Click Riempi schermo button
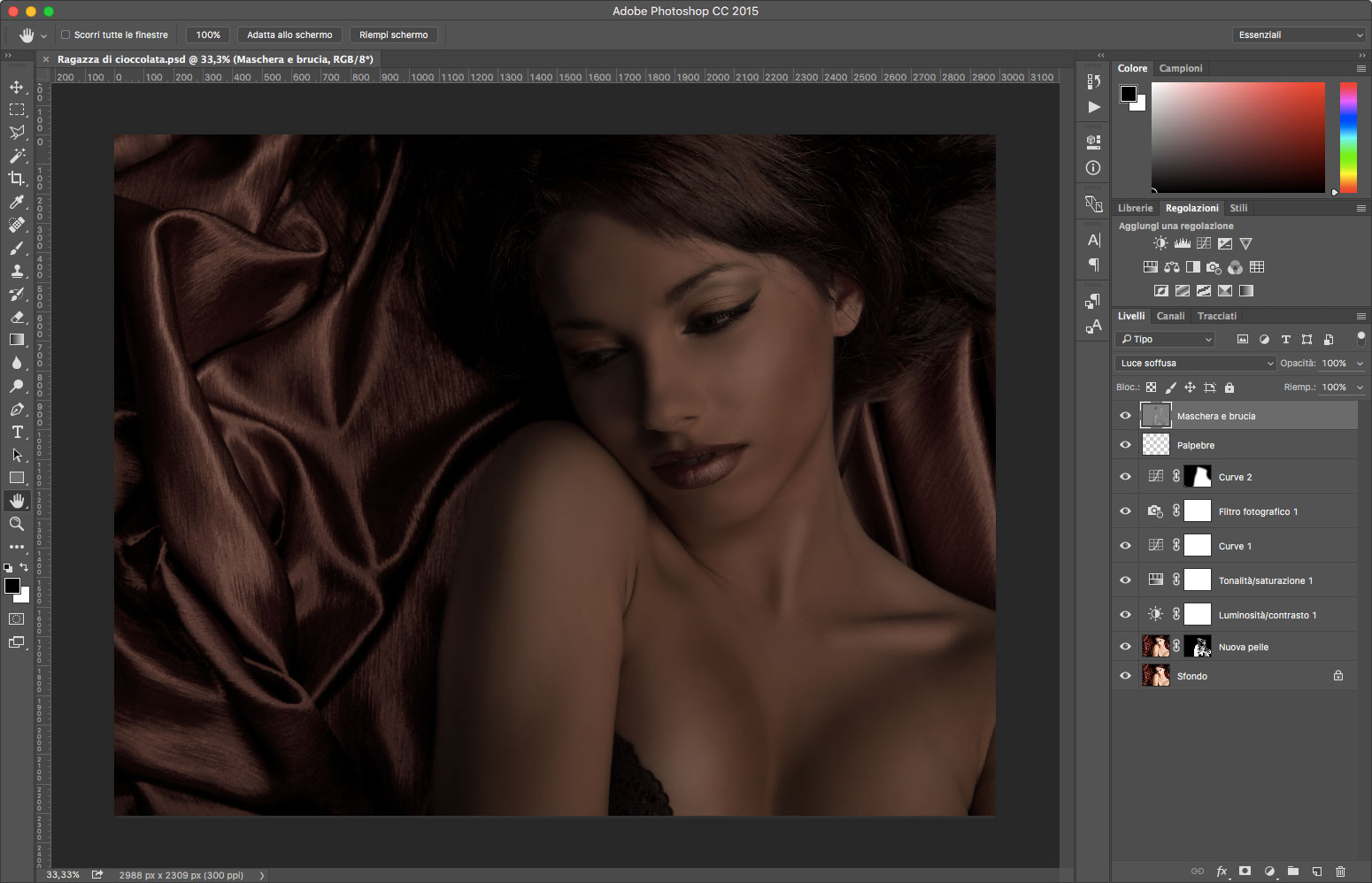Image resolution: width=1372 pixels, height=883 pixels. [x=394, y=35]
